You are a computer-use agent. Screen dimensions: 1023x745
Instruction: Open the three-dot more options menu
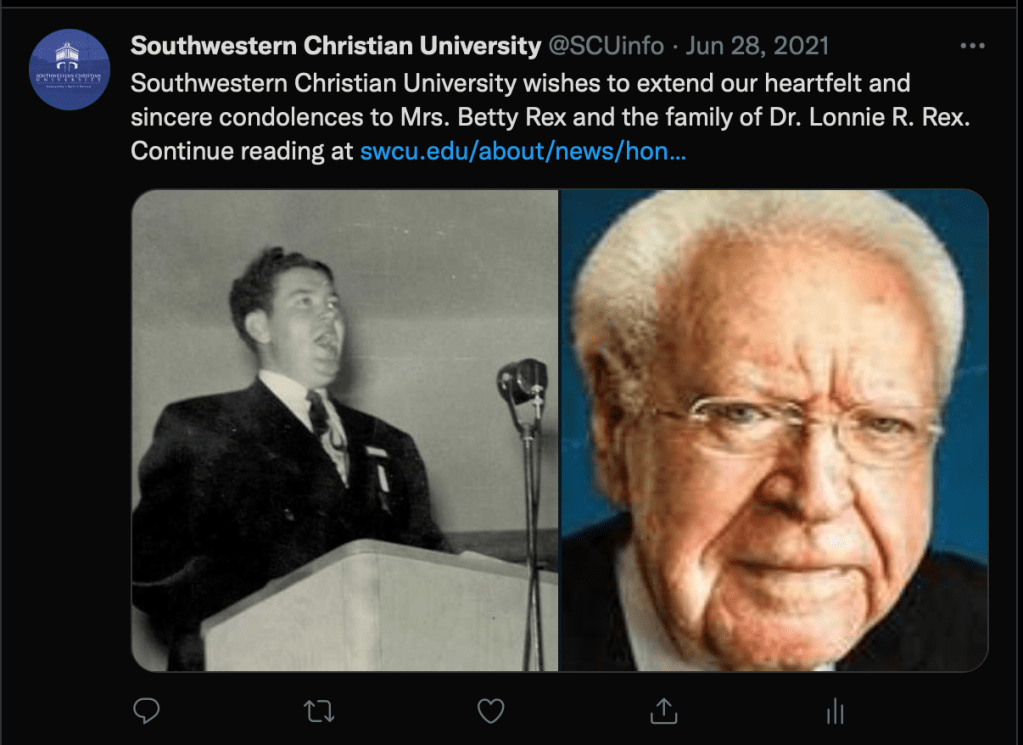(x=972, y=46)
